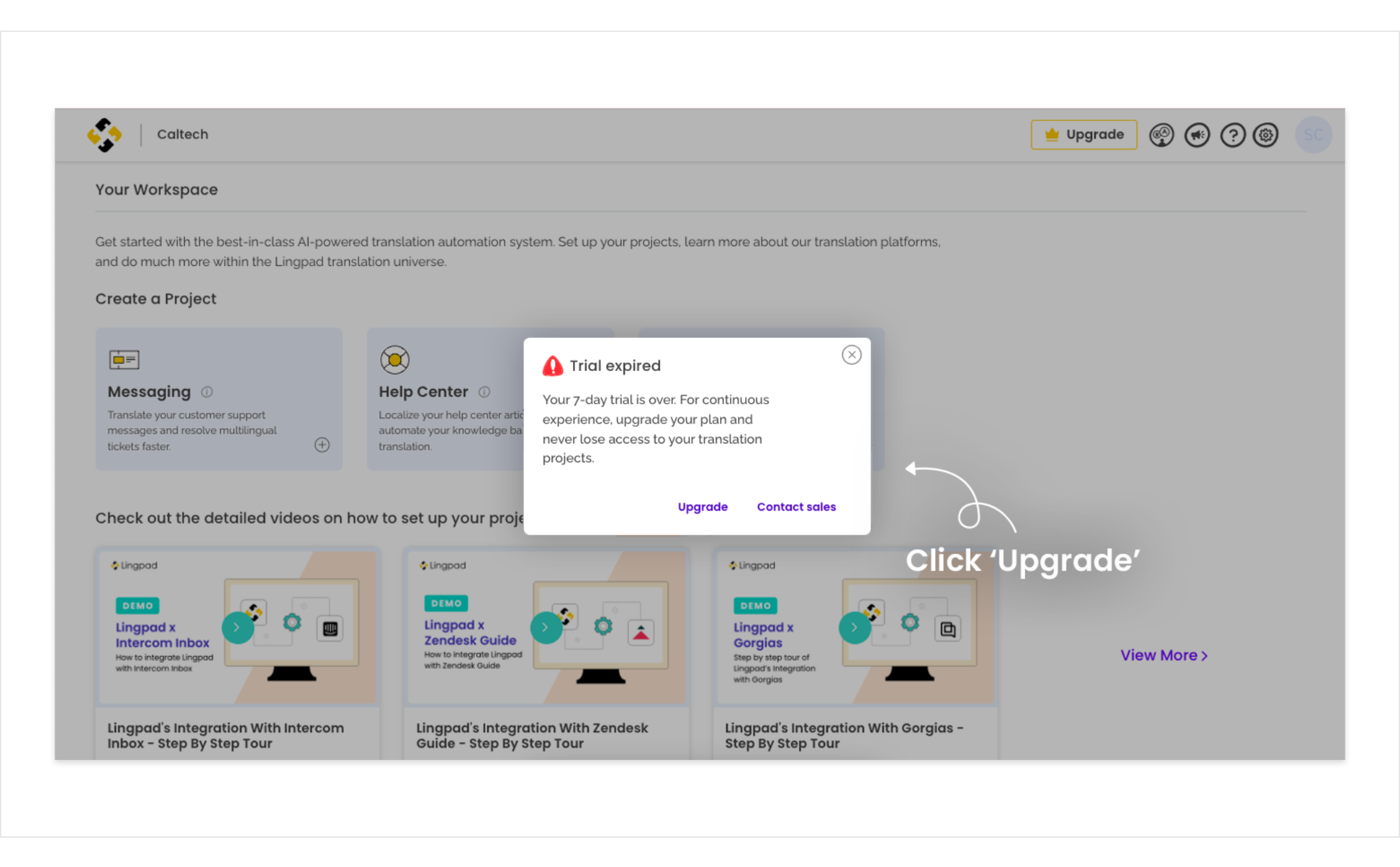
Task: Open the community icon in the header
Action: pyautogui.click(x=1161, y=136)
